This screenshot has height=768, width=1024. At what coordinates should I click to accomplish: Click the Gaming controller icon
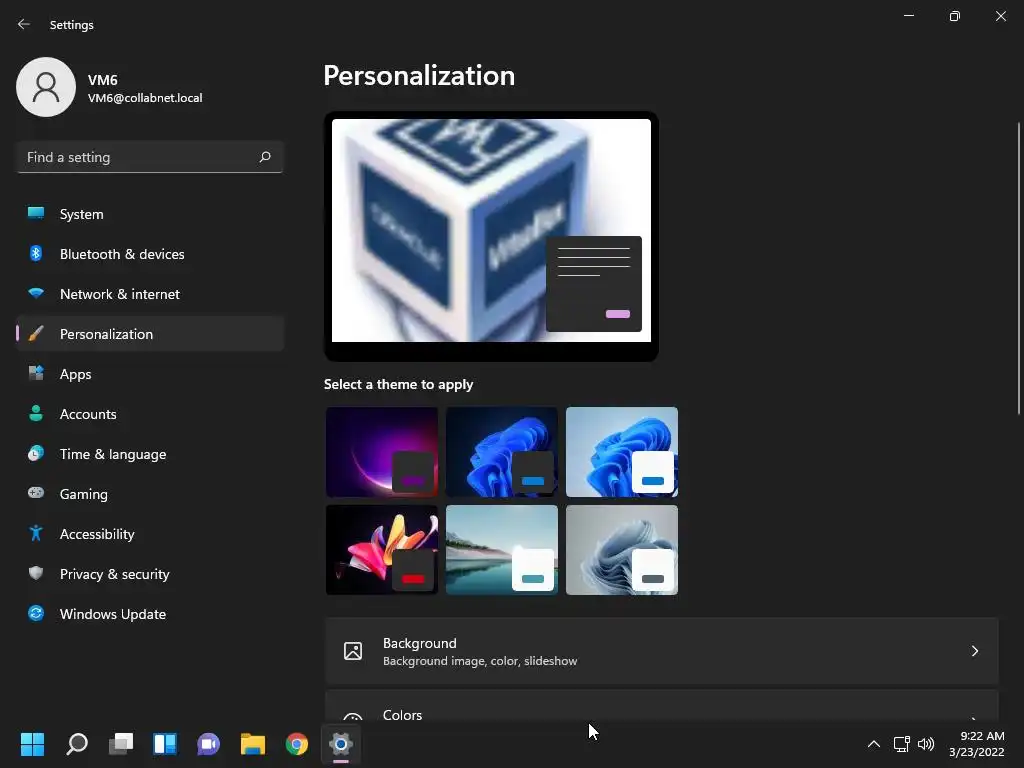pyautogui.click(x=36, y=493)
